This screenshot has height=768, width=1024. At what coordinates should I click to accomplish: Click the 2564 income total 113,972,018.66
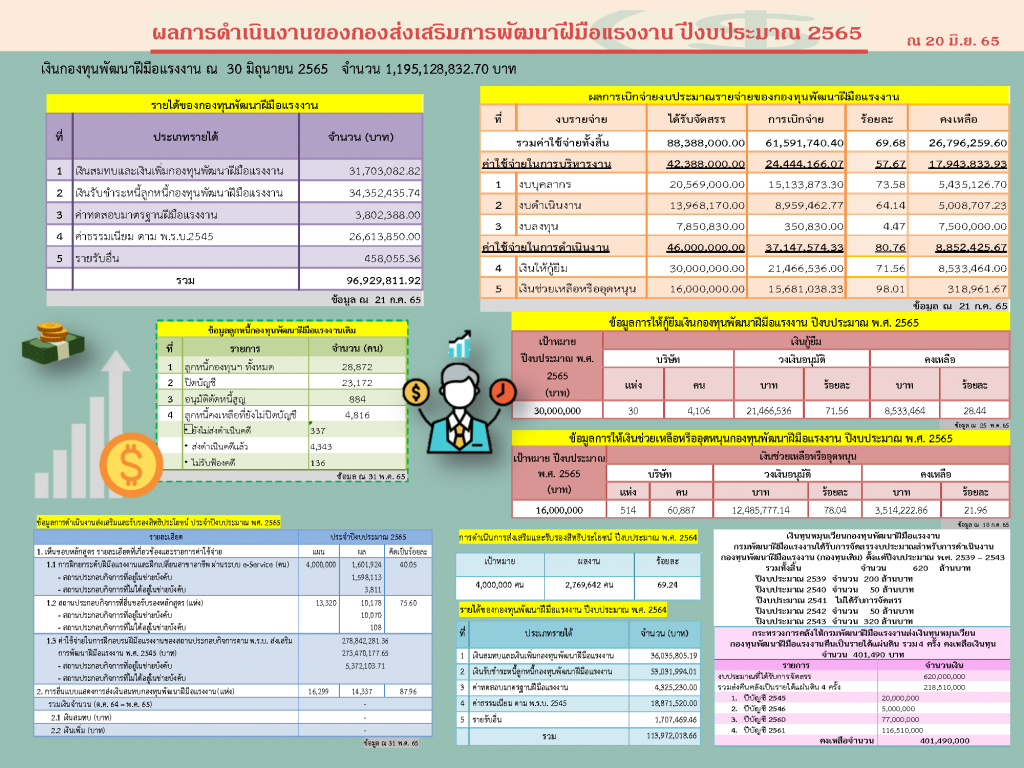point(672,736)
